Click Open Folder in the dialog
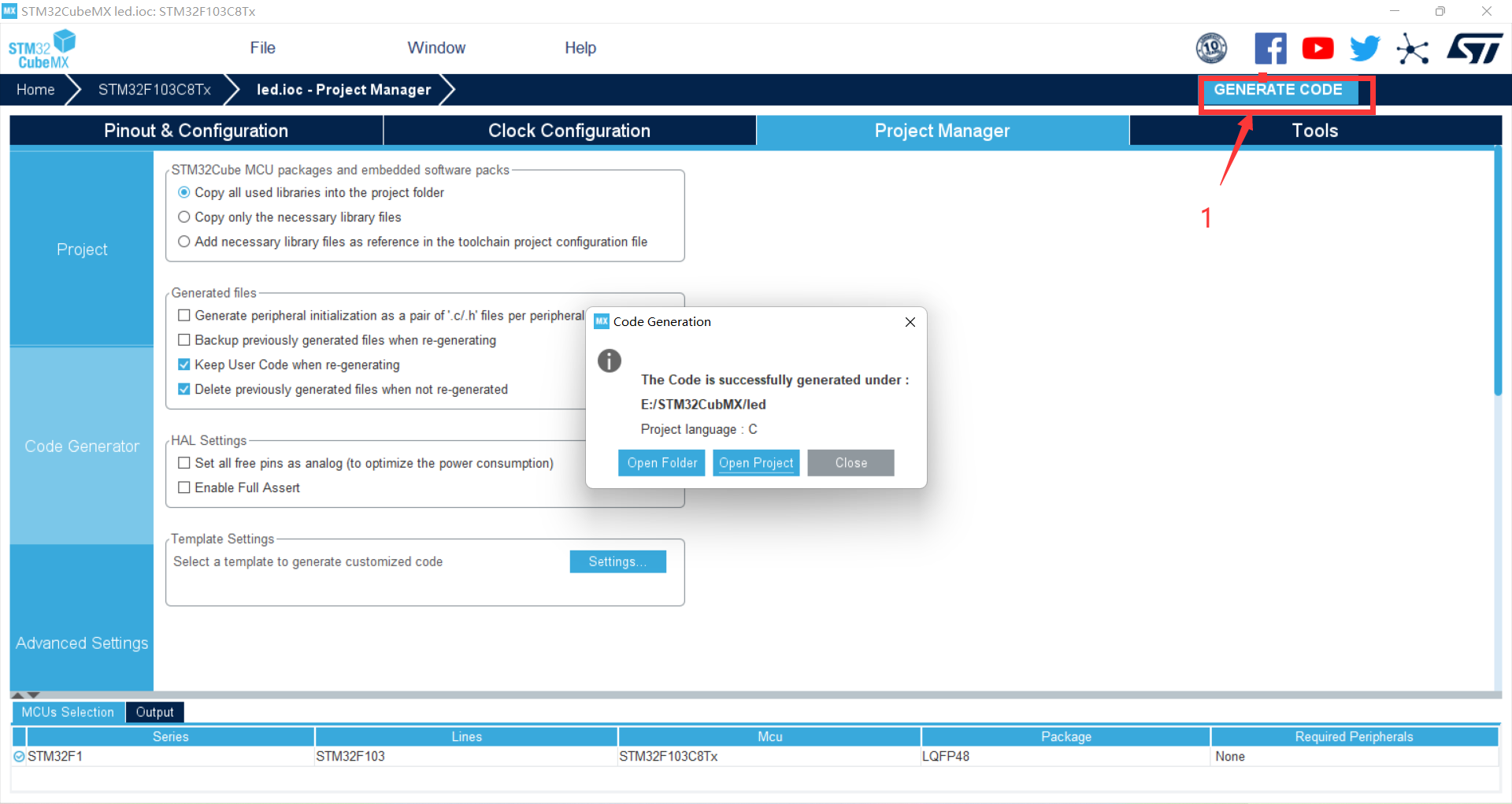Viewport: 1512px width, 804px height. 661,463
